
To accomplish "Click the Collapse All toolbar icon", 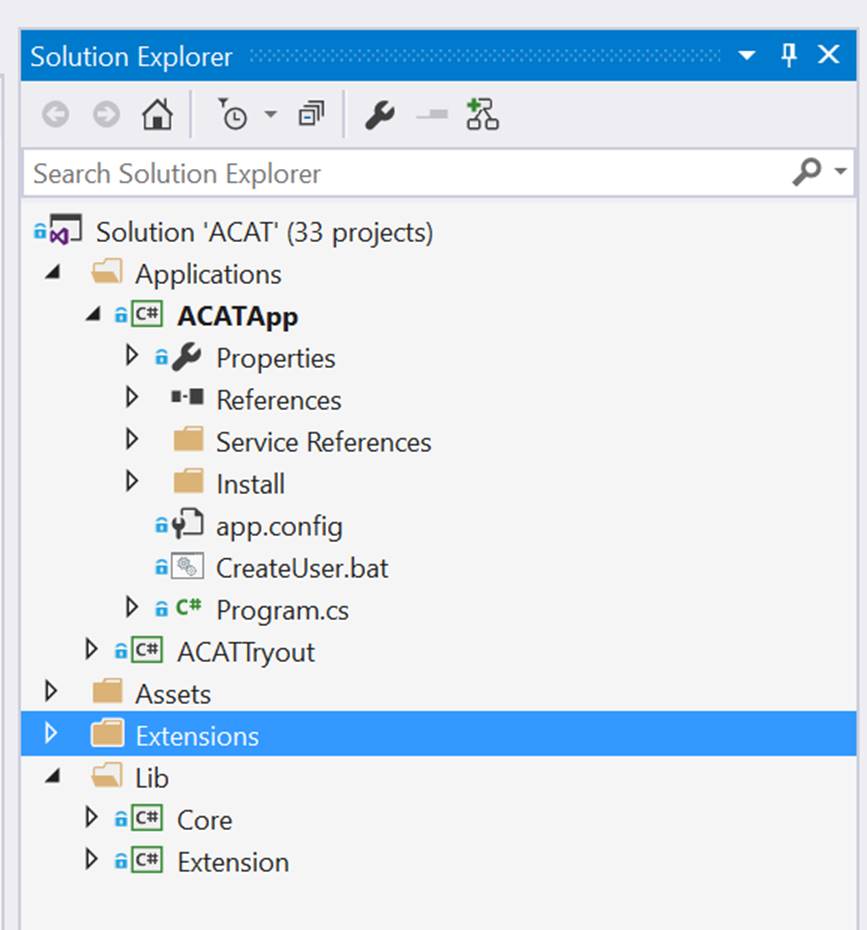I will coord(311,115).
